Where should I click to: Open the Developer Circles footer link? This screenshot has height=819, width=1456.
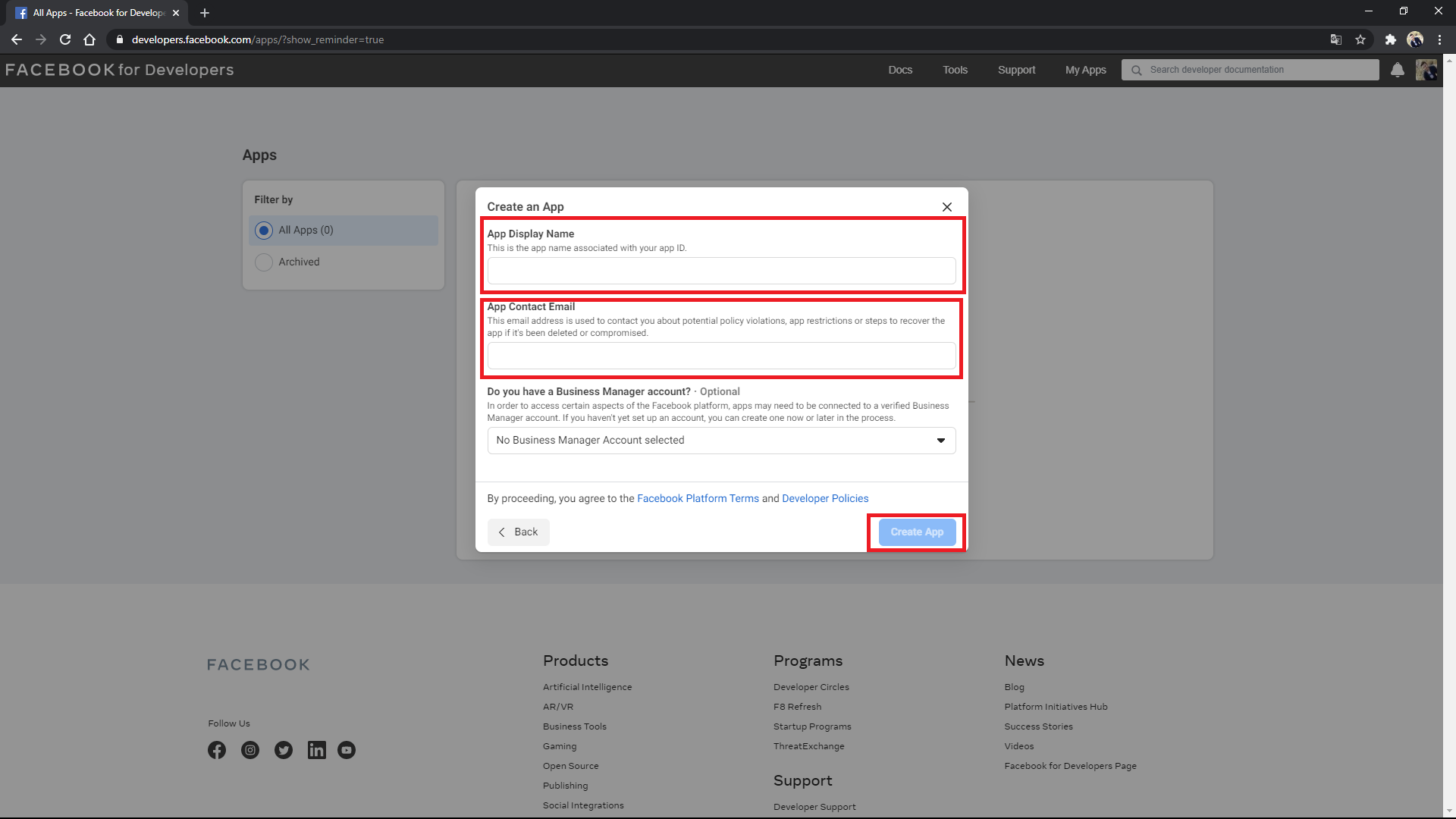(811, 687)
